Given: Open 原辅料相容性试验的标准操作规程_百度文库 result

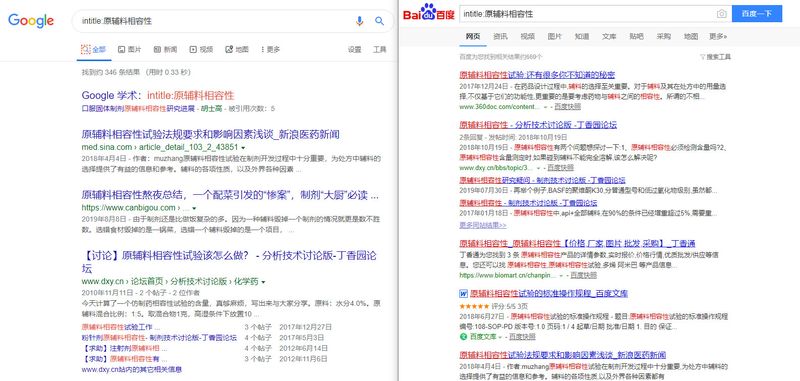Looking at the screenshot, I should 549,294.
